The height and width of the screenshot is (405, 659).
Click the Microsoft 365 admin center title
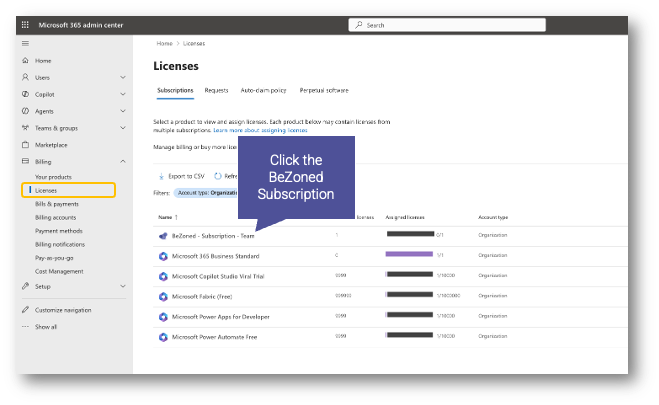click(x=81, y=25)
